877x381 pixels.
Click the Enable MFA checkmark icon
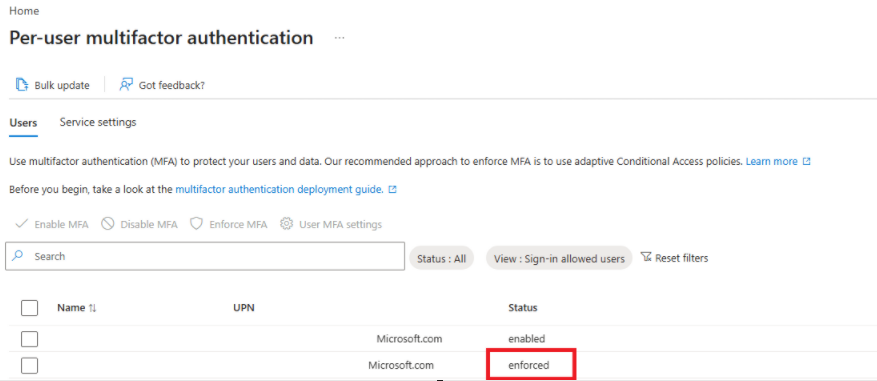22,224
